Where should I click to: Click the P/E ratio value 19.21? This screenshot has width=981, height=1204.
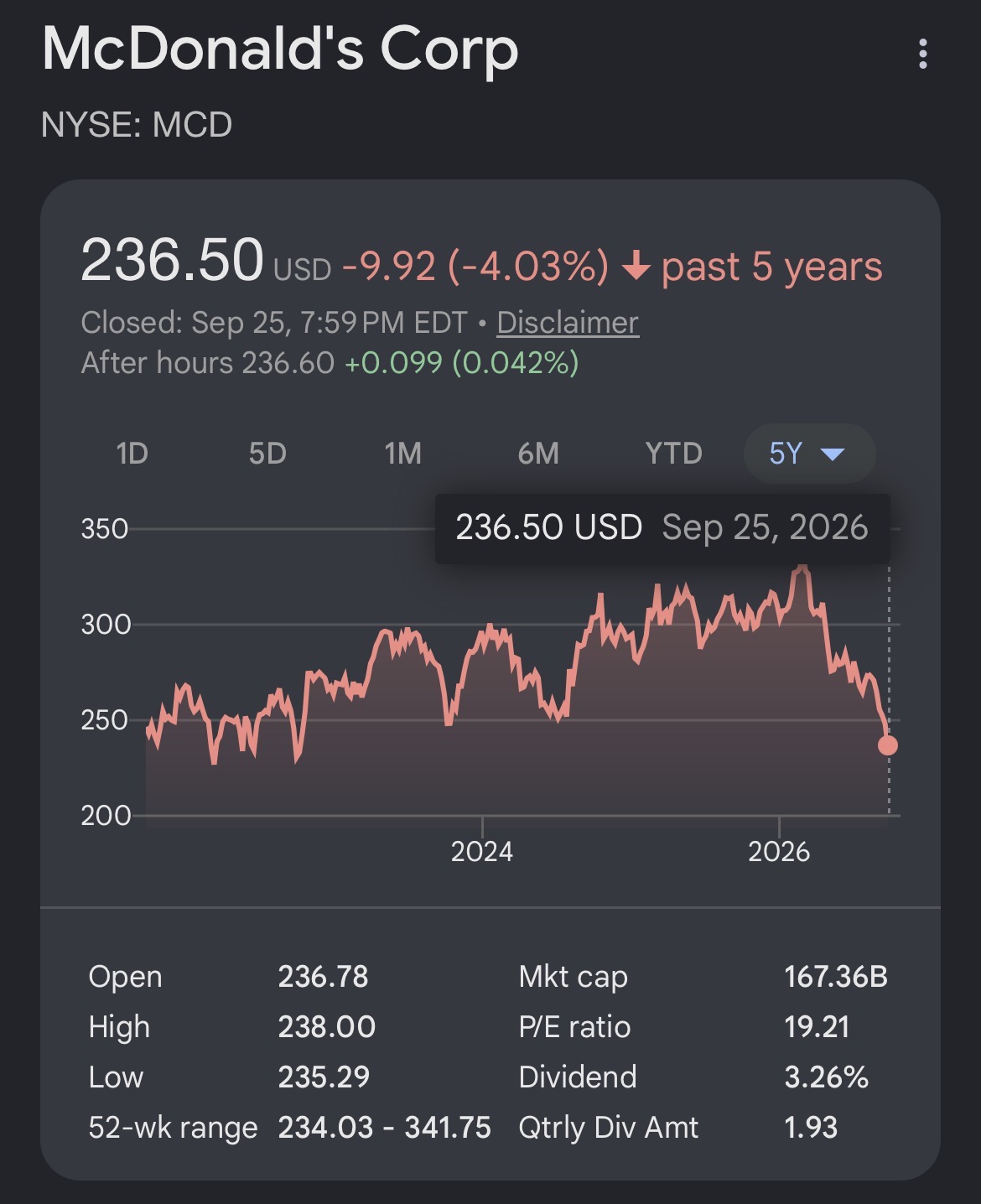817,1027
